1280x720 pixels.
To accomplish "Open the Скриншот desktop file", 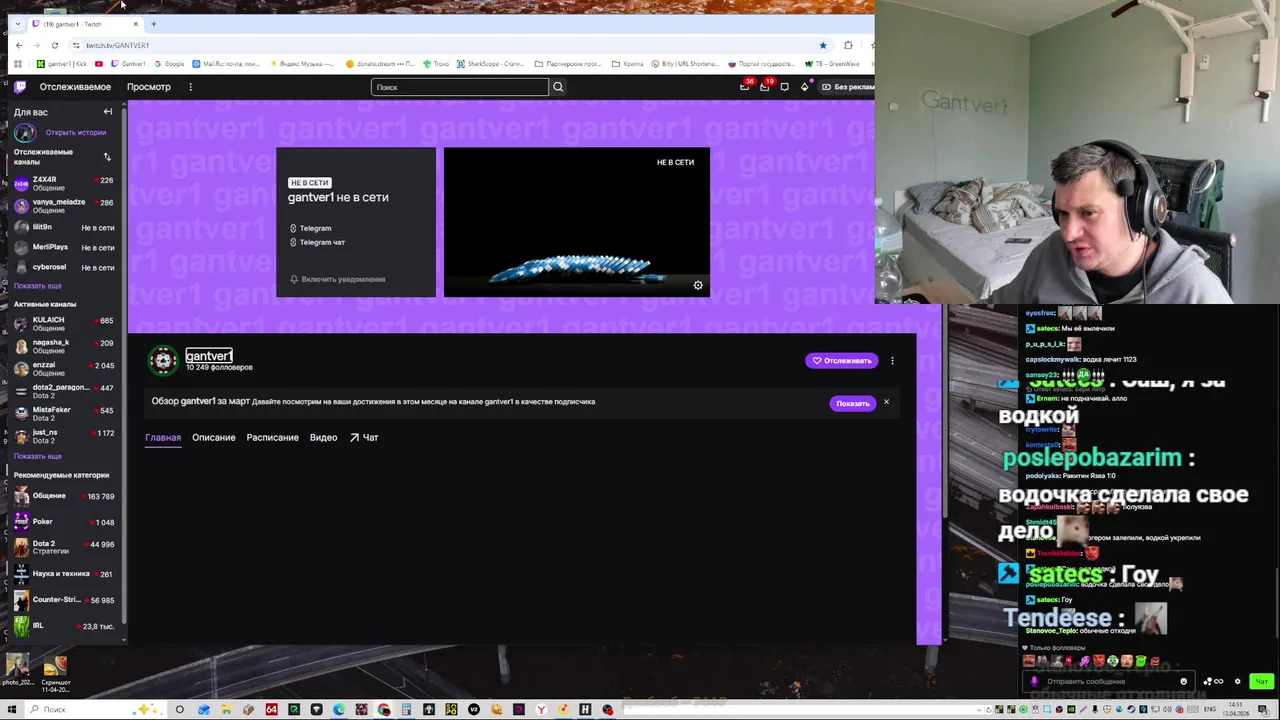I will click(x=55, y=674).
